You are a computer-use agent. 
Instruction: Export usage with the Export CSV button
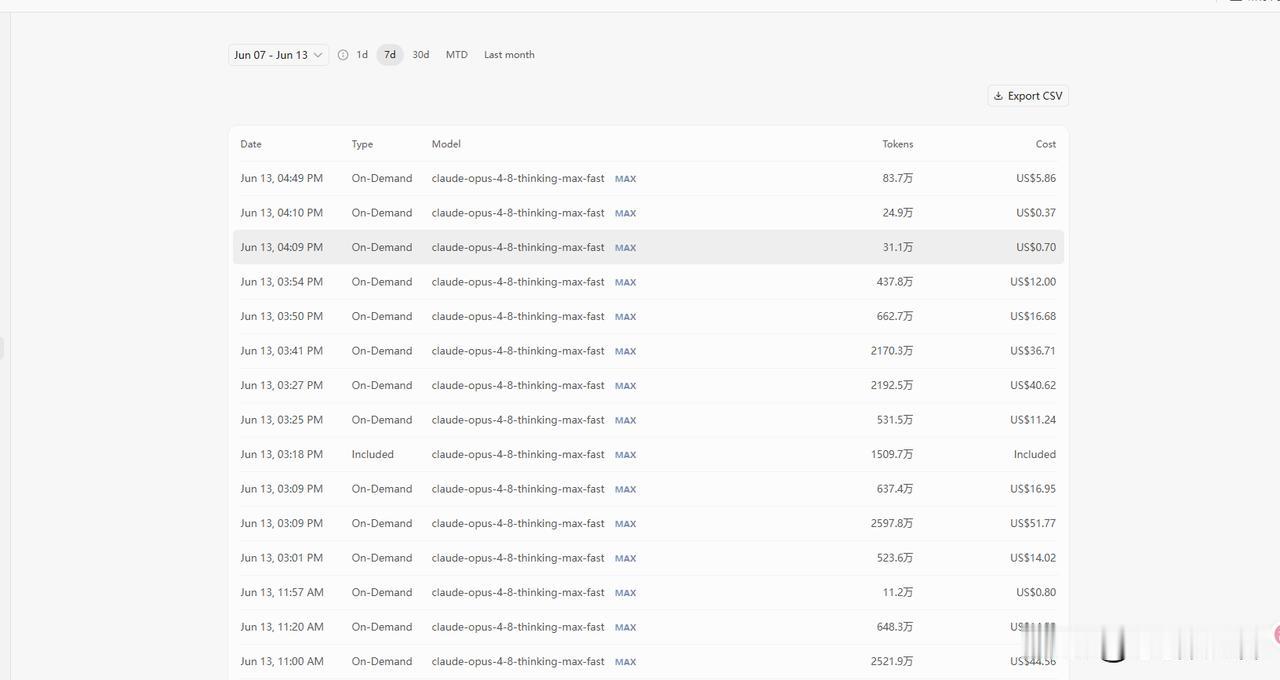click(x=1028, y=96)
